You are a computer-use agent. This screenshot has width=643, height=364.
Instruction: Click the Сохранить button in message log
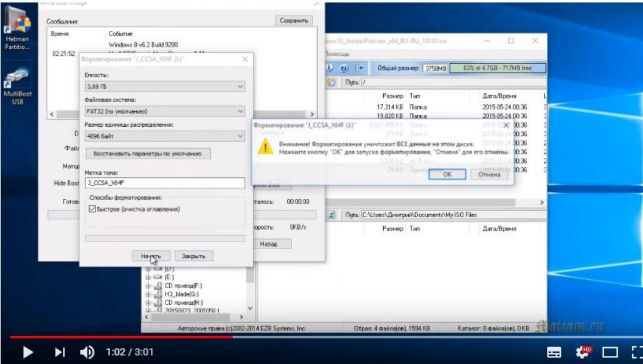point(294,20)
